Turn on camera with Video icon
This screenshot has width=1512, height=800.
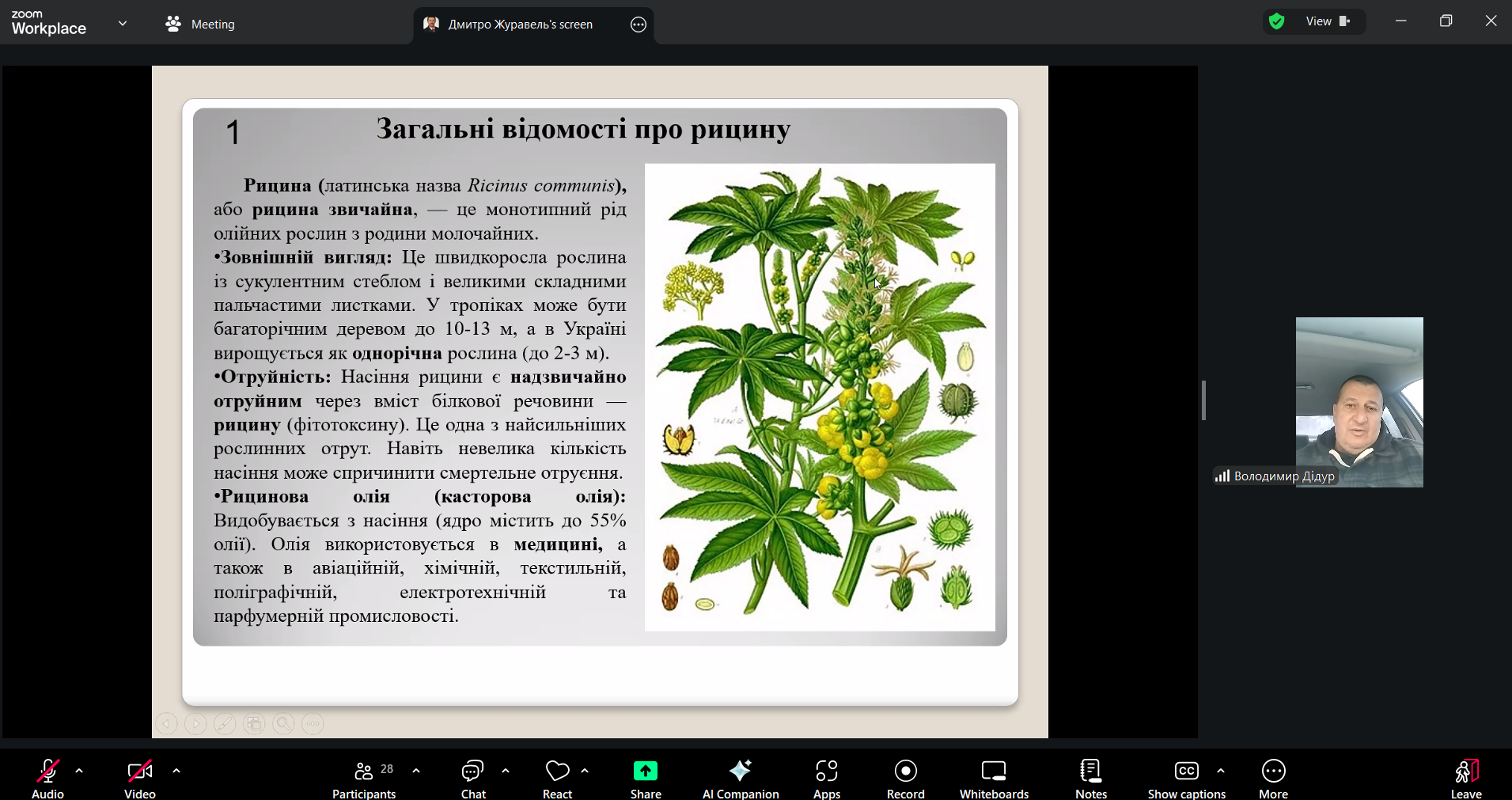[140, 772]
